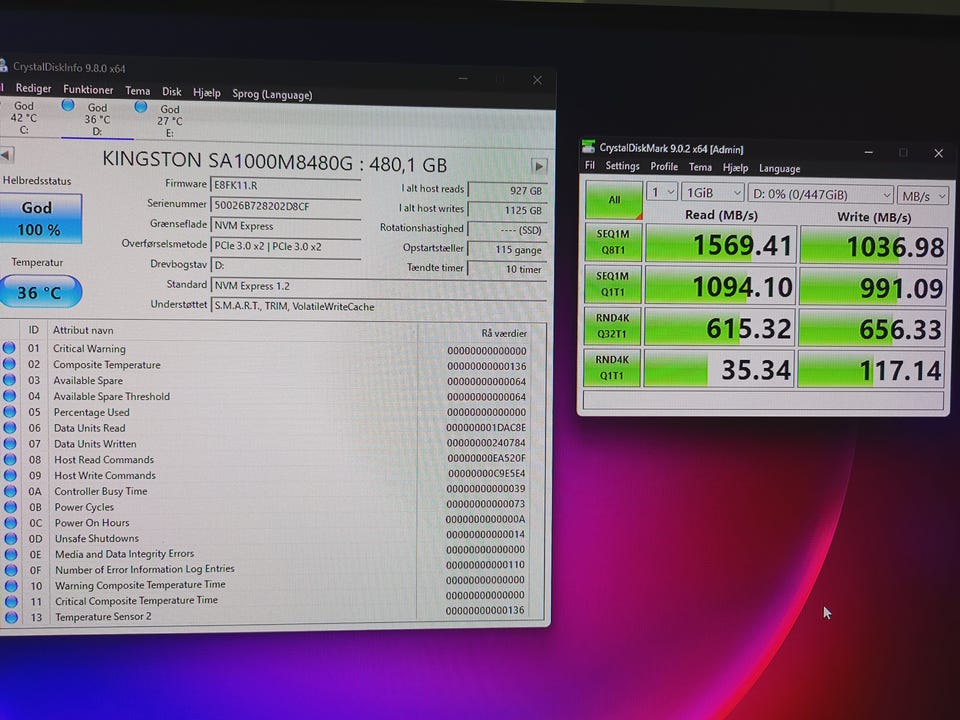Open Profile menu in CrystalDiskMark
960x720 pixels.
pos(664,167)
